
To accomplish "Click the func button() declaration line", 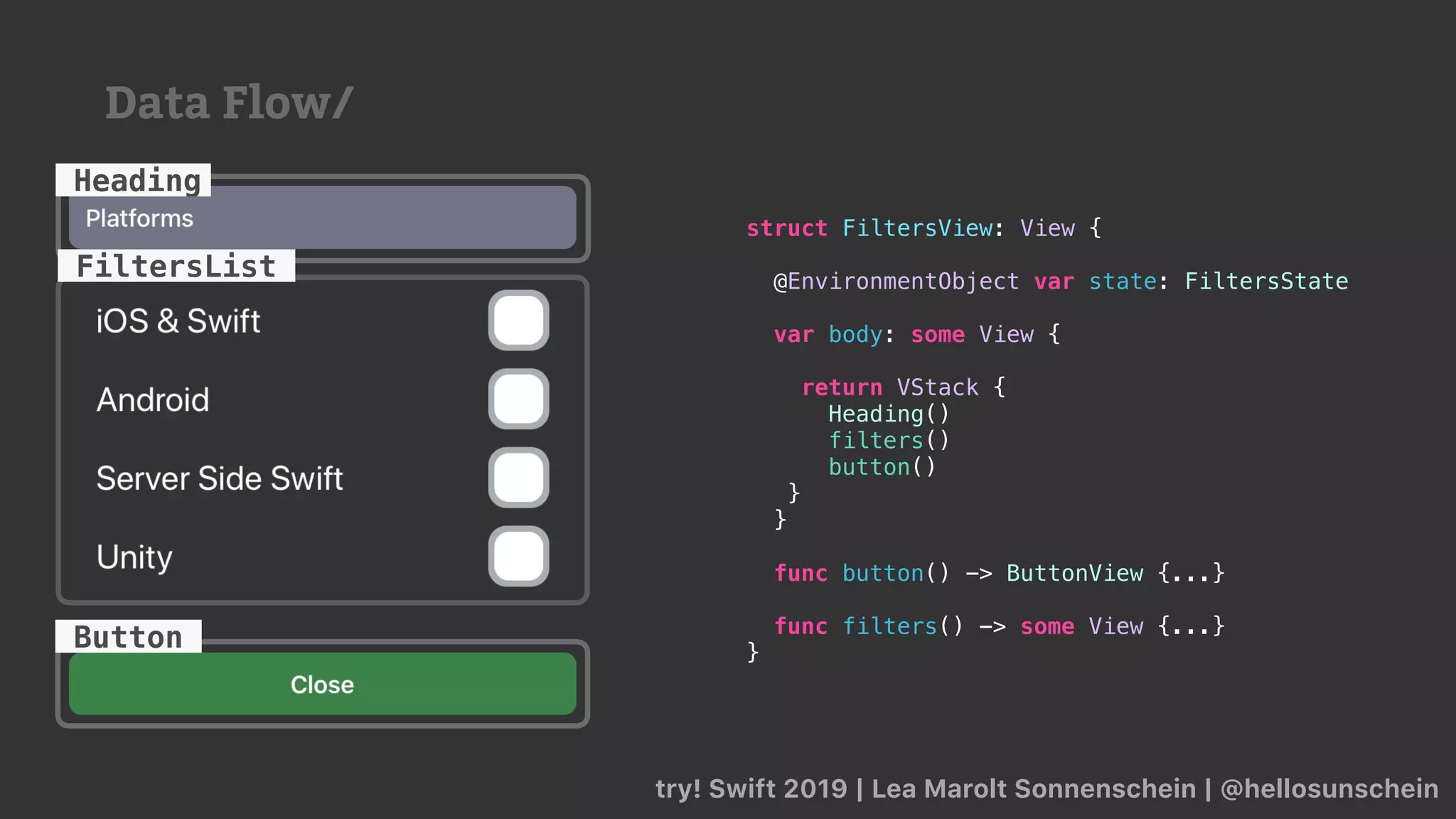I will pos(999,573).
